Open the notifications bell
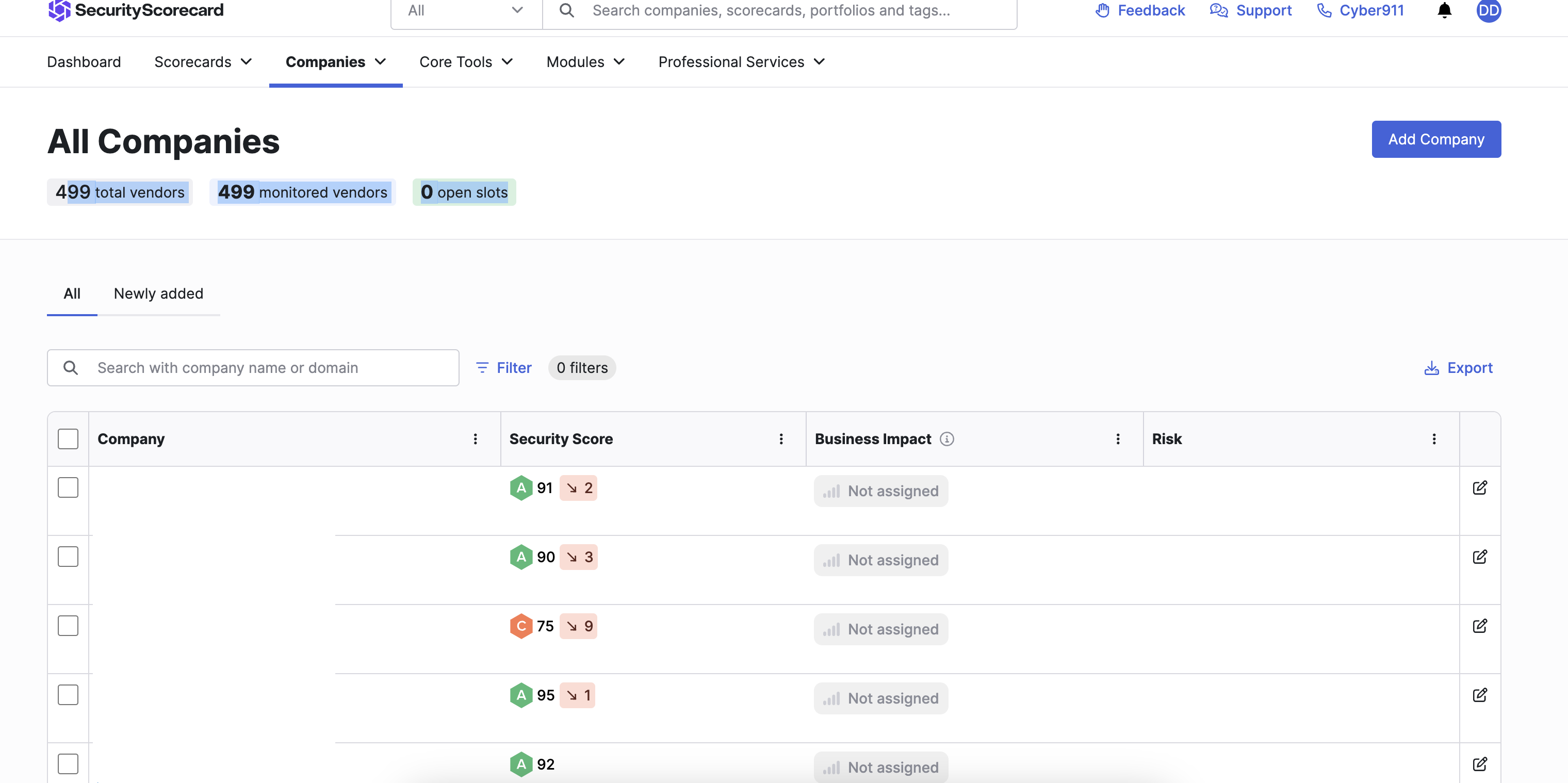 1444,10
